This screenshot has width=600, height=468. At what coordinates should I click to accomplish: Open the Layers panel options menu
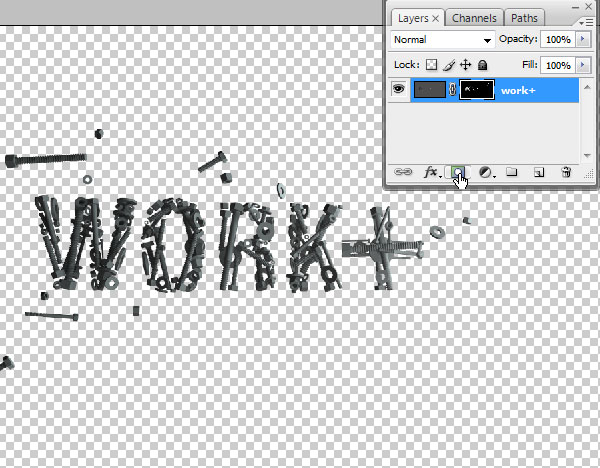[x=586, y=23]
